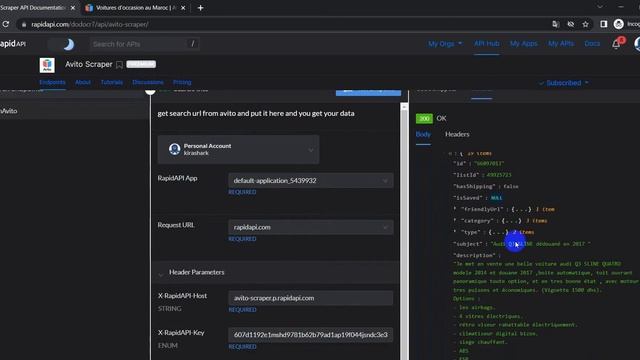This screenshot has height=360, width=640.
Task: Click the Incognito profile icon
Action: click(x=619, y=24)
